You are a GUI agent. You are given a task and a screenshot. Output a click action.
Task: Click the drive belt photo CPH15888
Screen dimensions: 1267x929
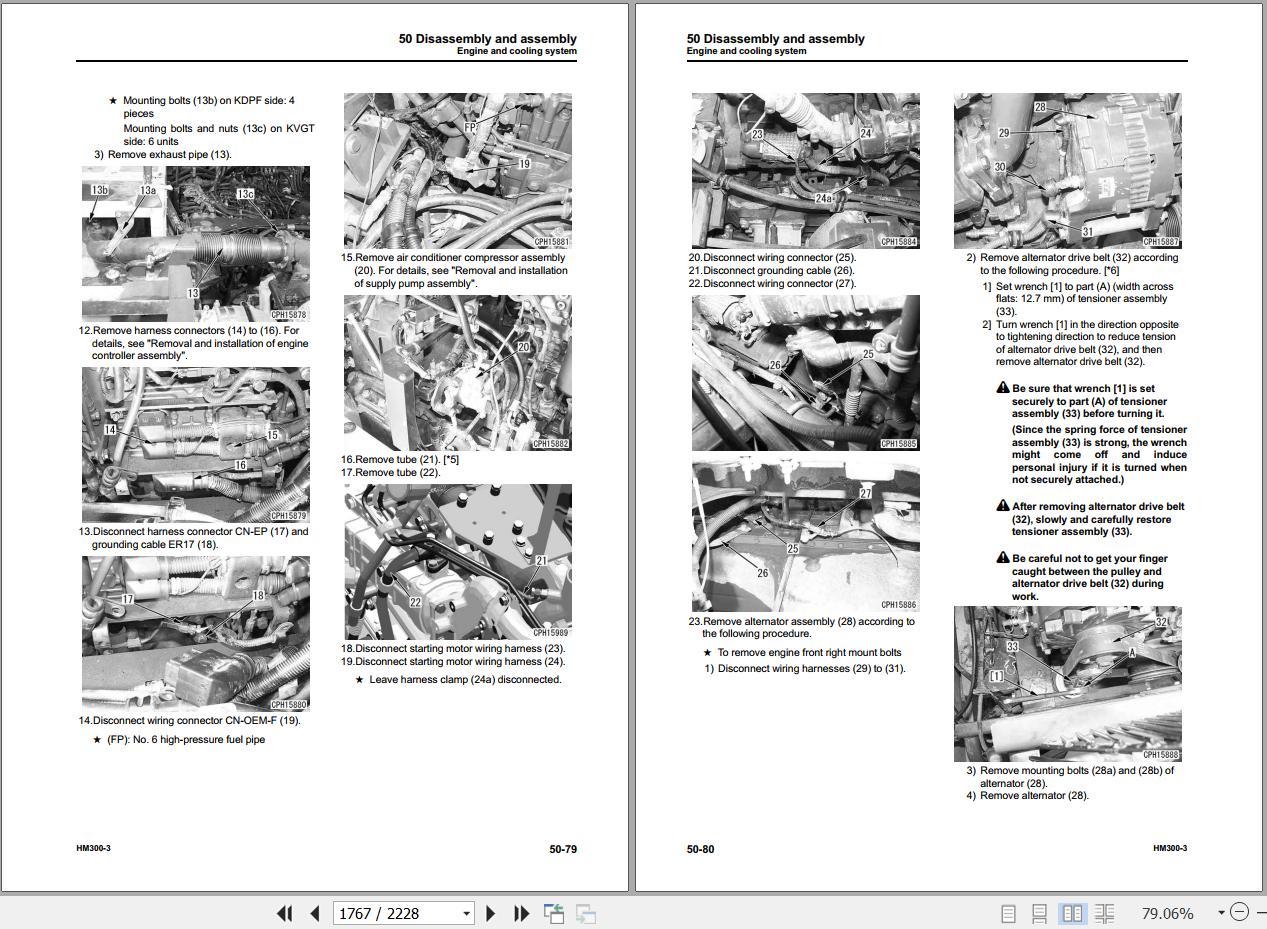coord(1068,683)
